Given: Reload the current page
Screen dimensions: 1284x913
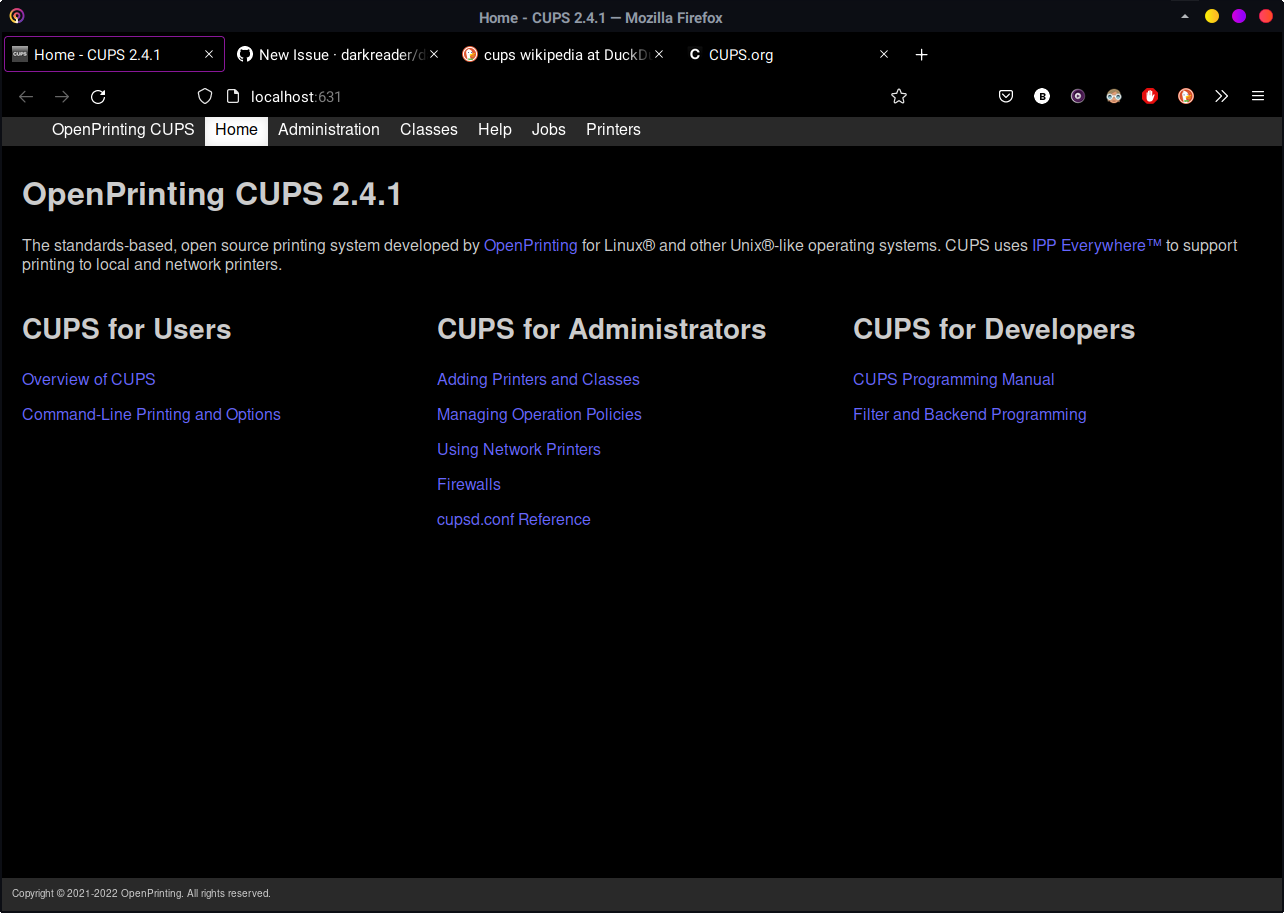Looking at the screenshot, I should (x=98, y=96).
